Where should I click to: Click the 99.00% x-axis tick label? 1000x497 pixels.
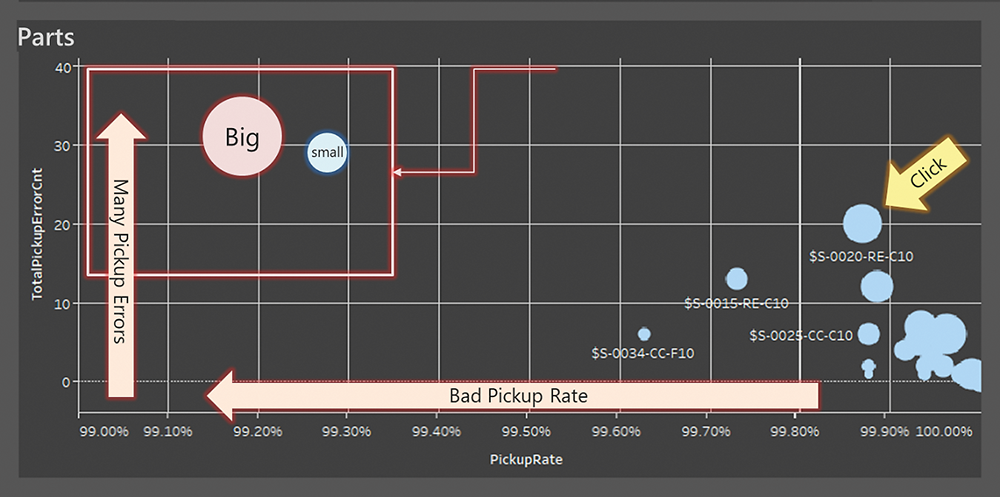105,432
